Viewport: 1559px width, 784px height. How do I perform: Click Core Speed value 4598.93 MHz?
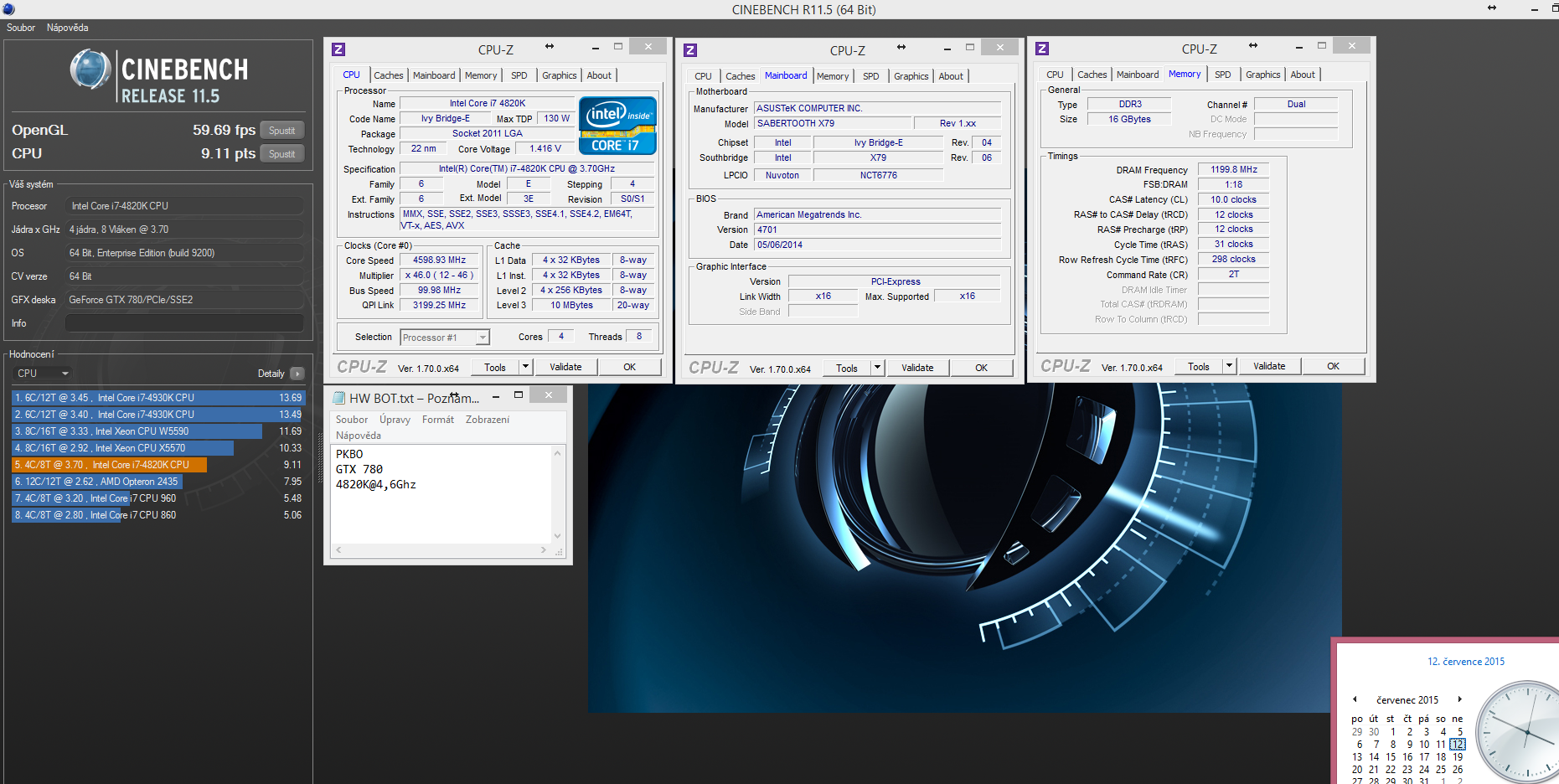coord(439,260)
